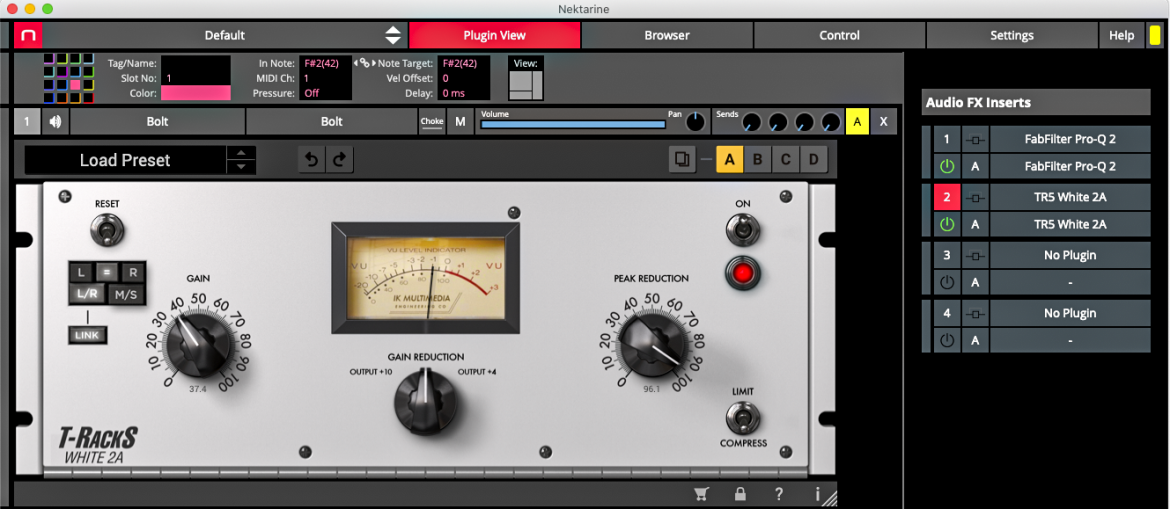Select L/R processing mode
Image resolution: width=1170 pixels, height=509 pixels.
pos(88,295)
